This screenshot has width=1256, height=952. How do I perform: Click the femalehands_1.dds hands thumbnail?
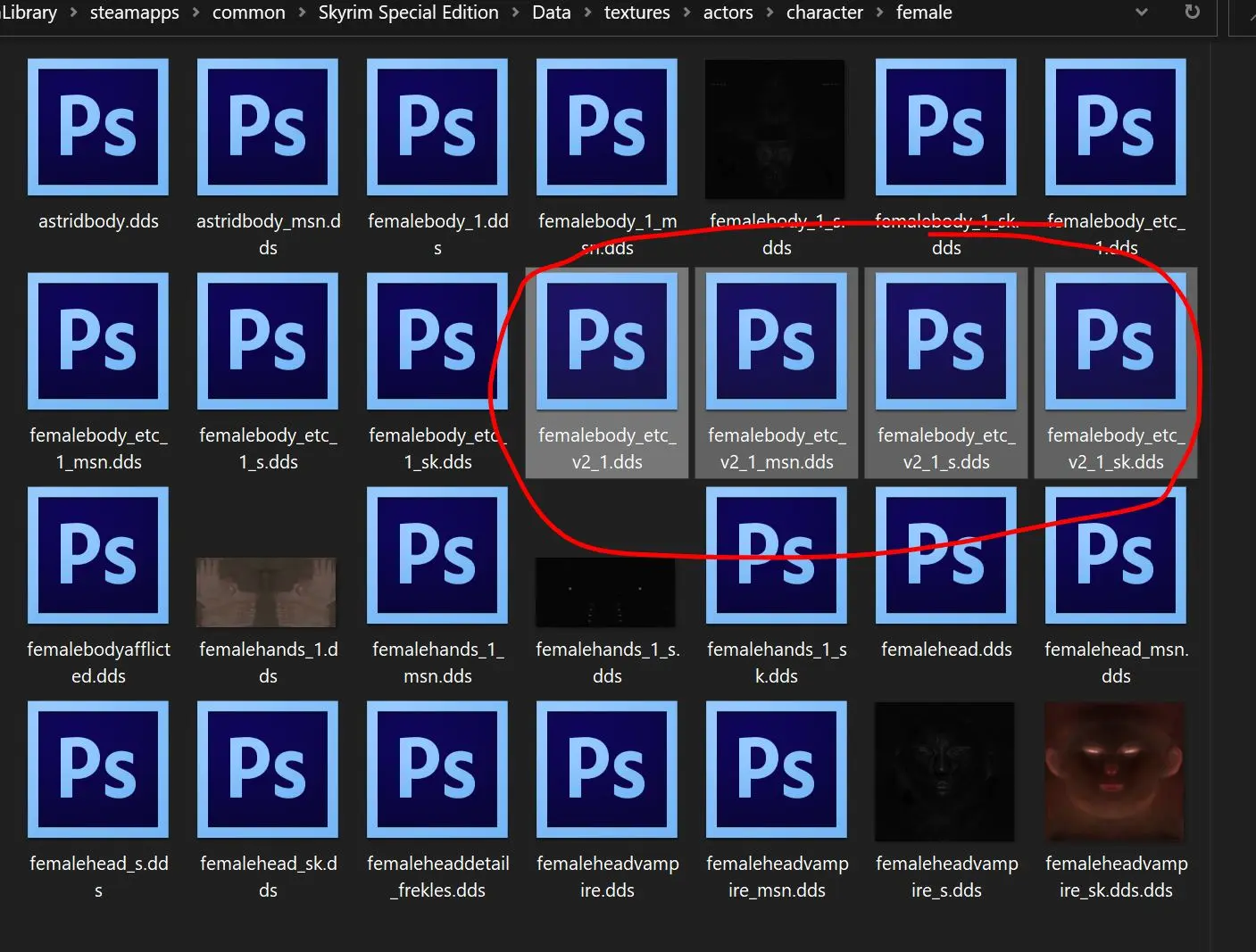[266, 592]
